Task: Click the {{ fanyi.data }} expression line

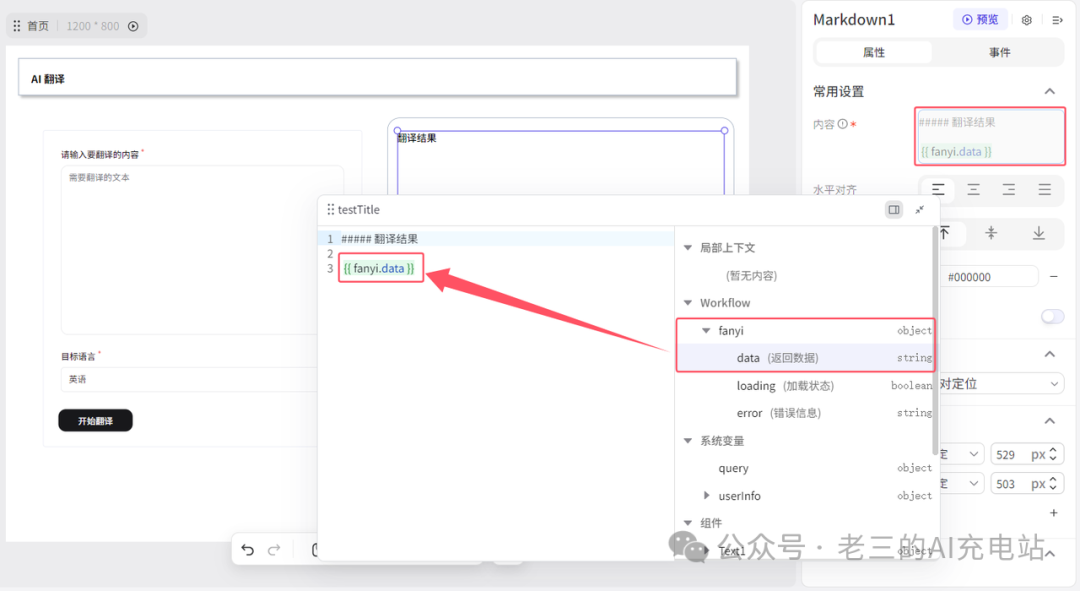Action: (x=380, y=269)
